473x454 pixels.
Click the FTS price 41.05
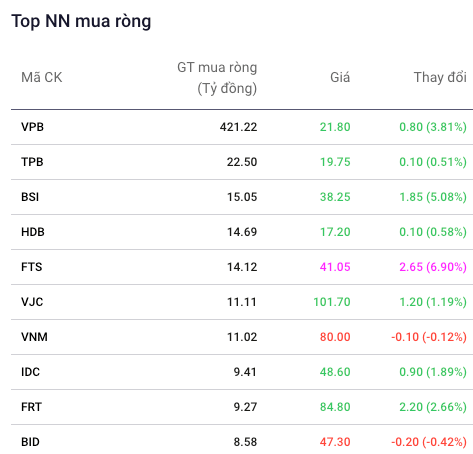pyautogui.click(x=335, y=267)
